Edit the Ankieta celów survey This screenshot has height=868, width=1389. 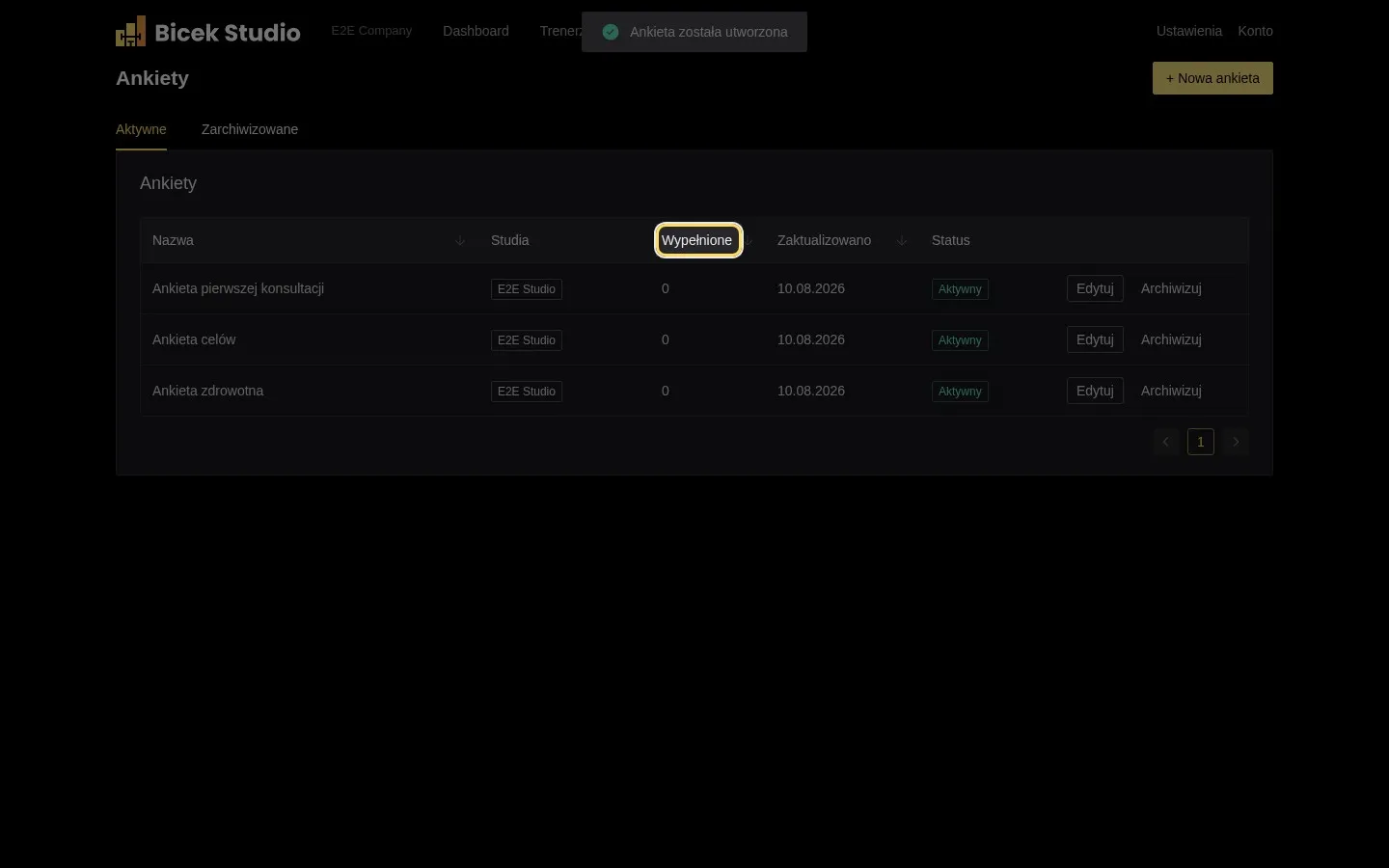1095,339
